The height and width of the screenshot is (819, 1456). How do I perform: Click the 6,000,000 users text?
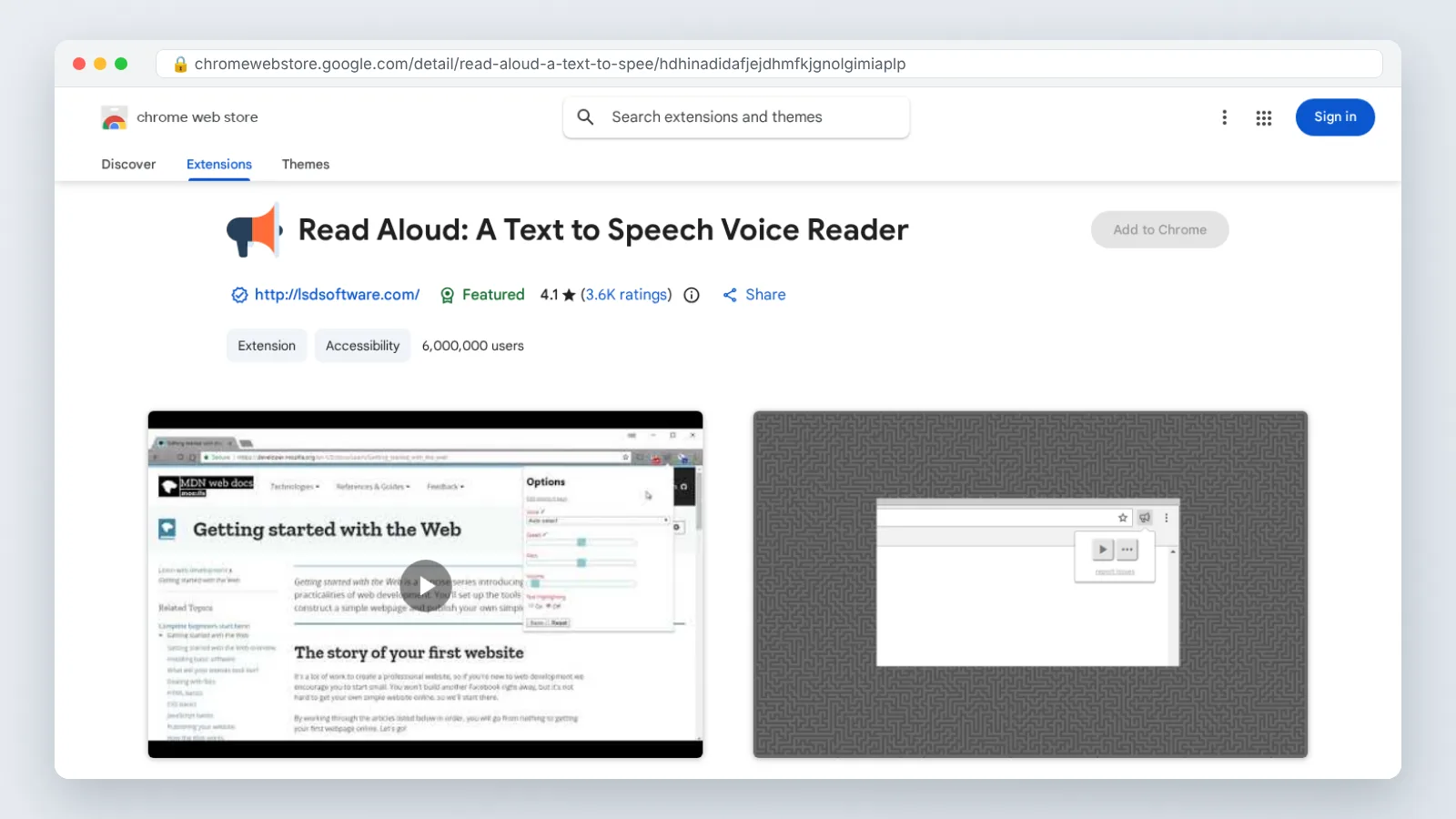tap(473, 346)
